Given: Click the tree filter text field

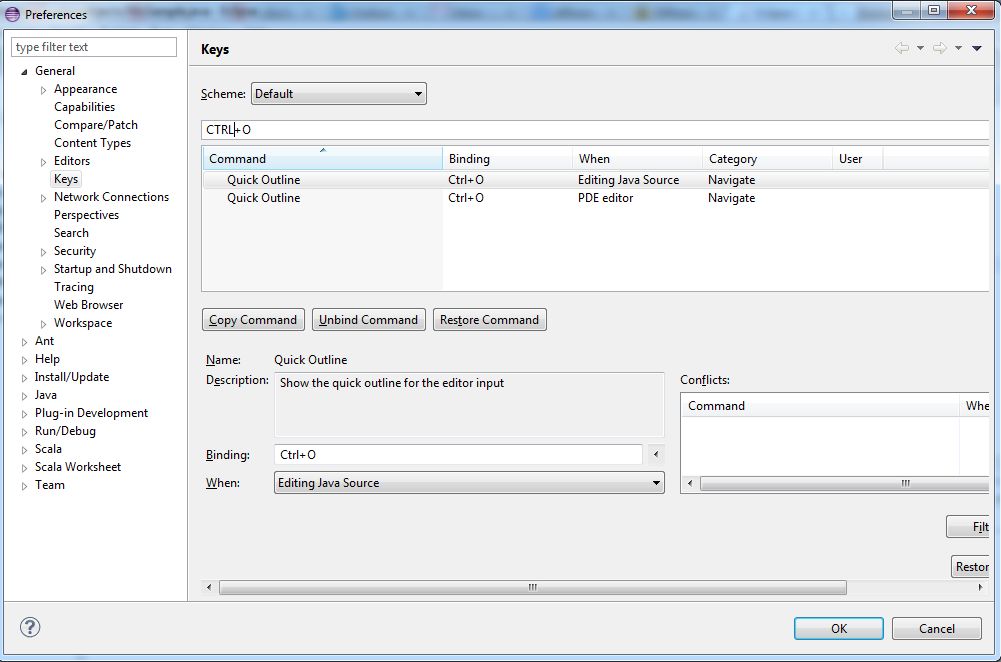Looking at the screenshot, I should coord(94,47).
